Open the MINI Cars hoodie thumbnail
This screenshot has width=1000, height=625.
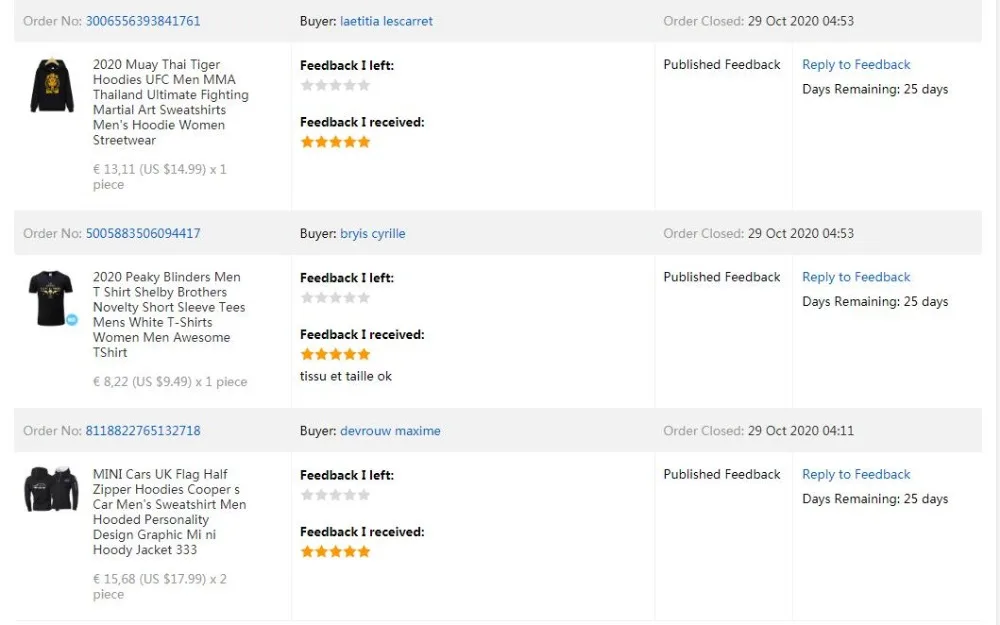pos(51,490)
